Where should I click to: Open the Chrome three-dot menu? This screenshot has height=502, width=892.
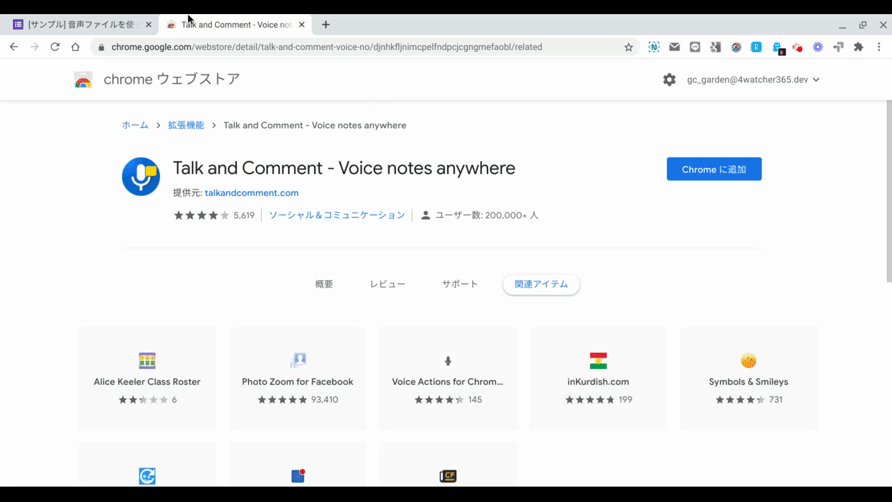click(x=879, y=47)
